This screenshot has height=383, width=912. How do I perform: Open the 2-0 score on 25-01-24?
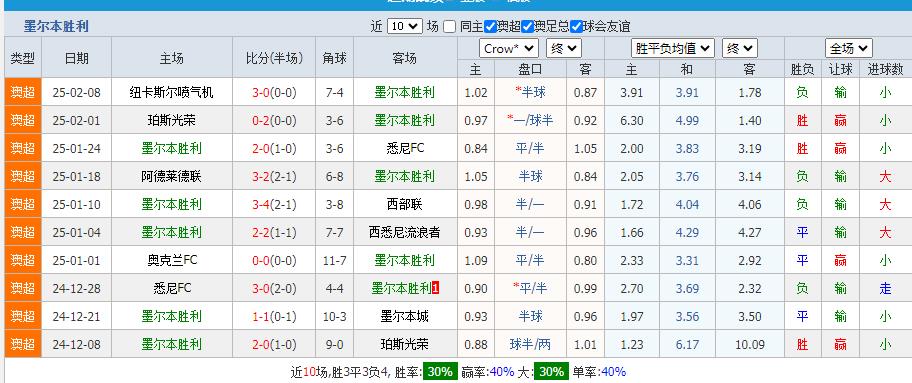[261, 148]
